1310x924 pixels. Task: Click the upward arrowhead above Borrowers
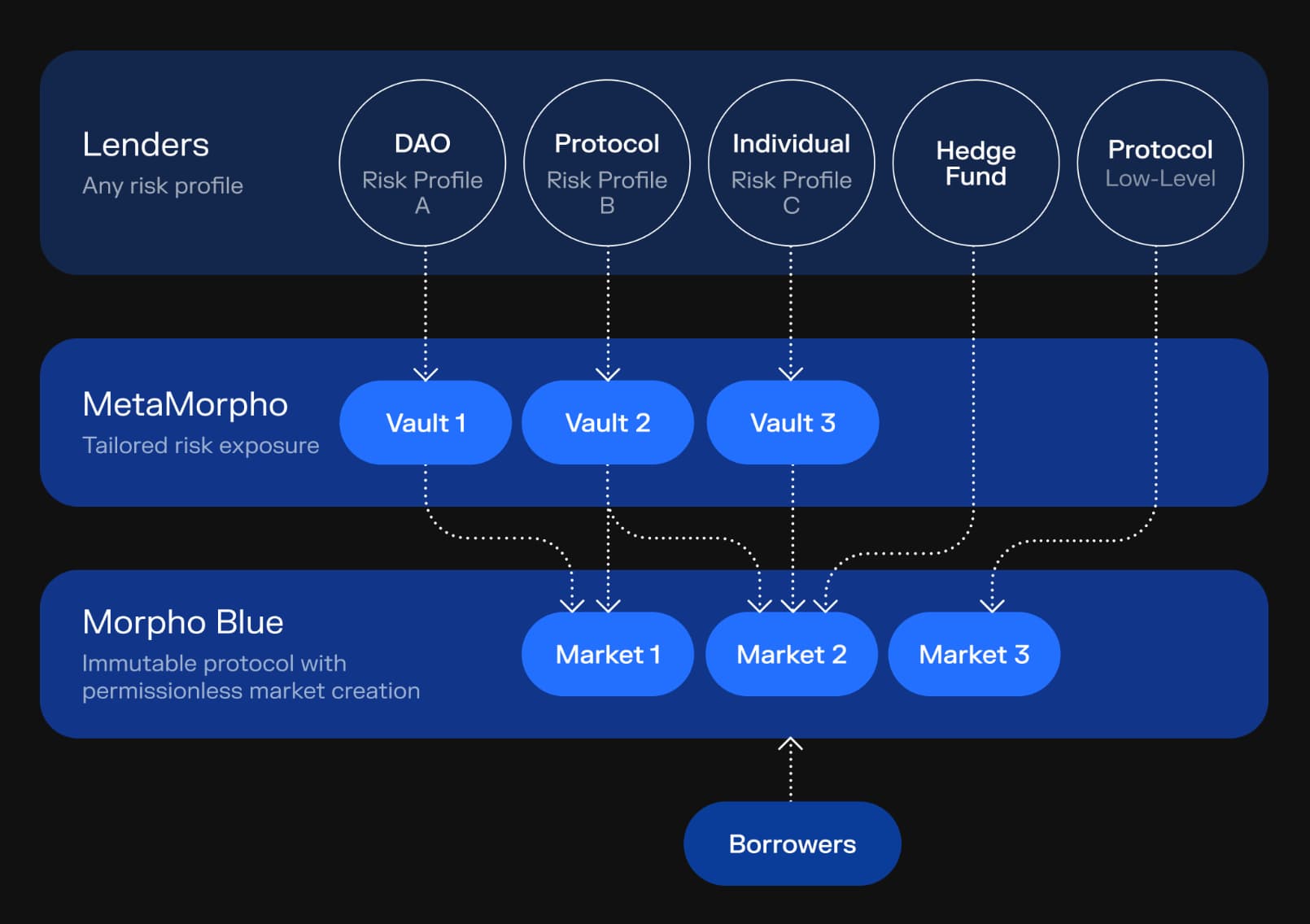pyautogui.click(x=790, y=743)
